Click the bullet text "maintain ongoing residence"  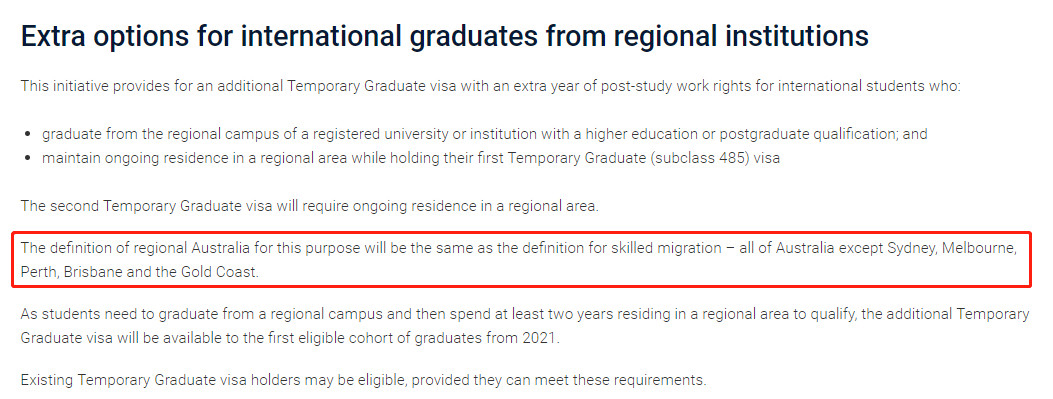coord(411,159)
